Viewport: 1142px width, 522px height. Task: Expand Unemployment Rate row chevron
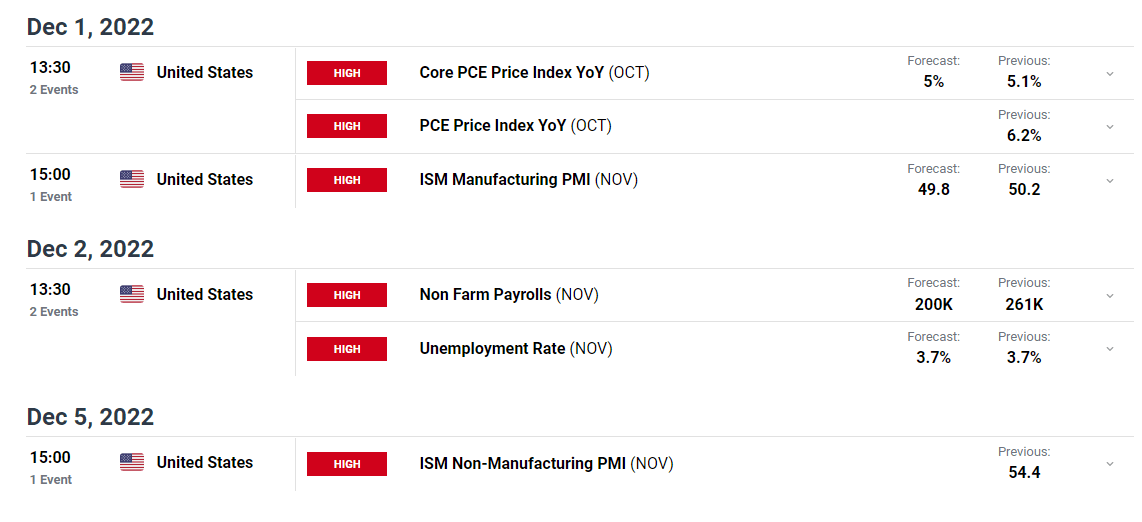pos(1110,349)
